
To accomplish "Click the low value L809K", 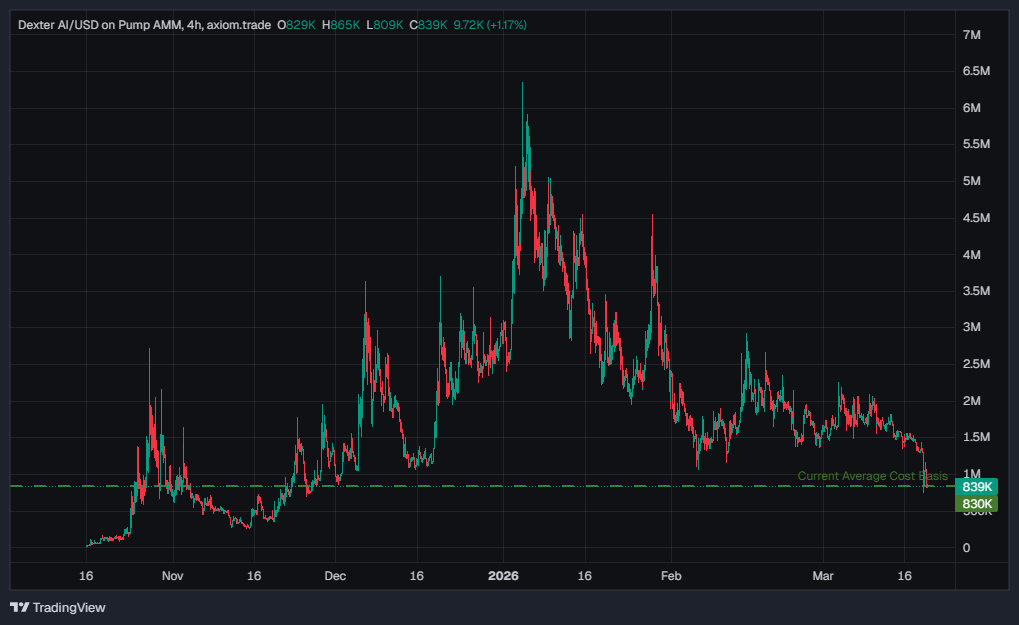I will tap(385, 25).
